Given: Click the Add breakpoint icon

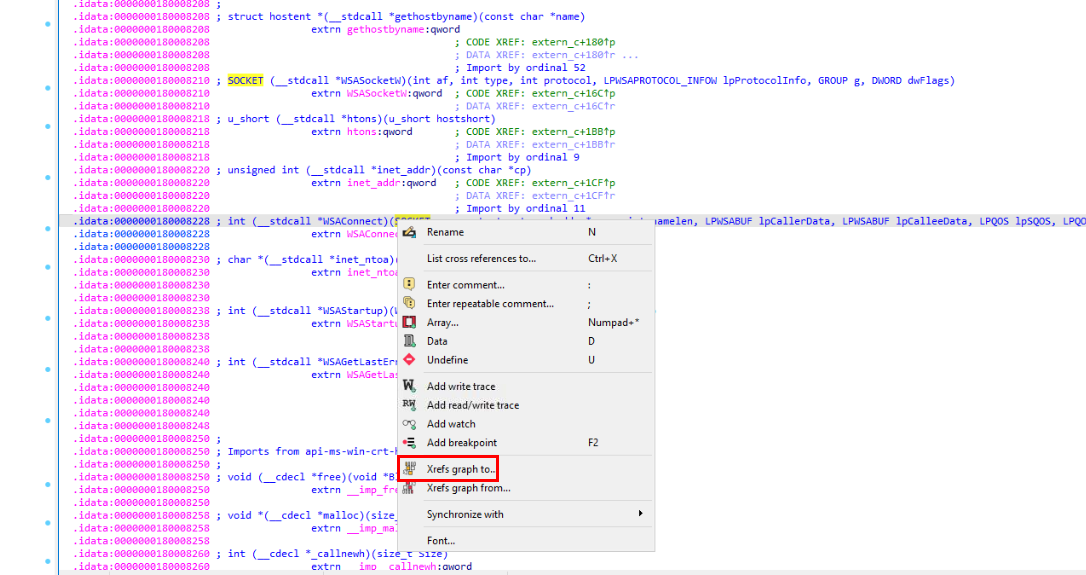Looking at the screenshot, I should click(409, 442).
